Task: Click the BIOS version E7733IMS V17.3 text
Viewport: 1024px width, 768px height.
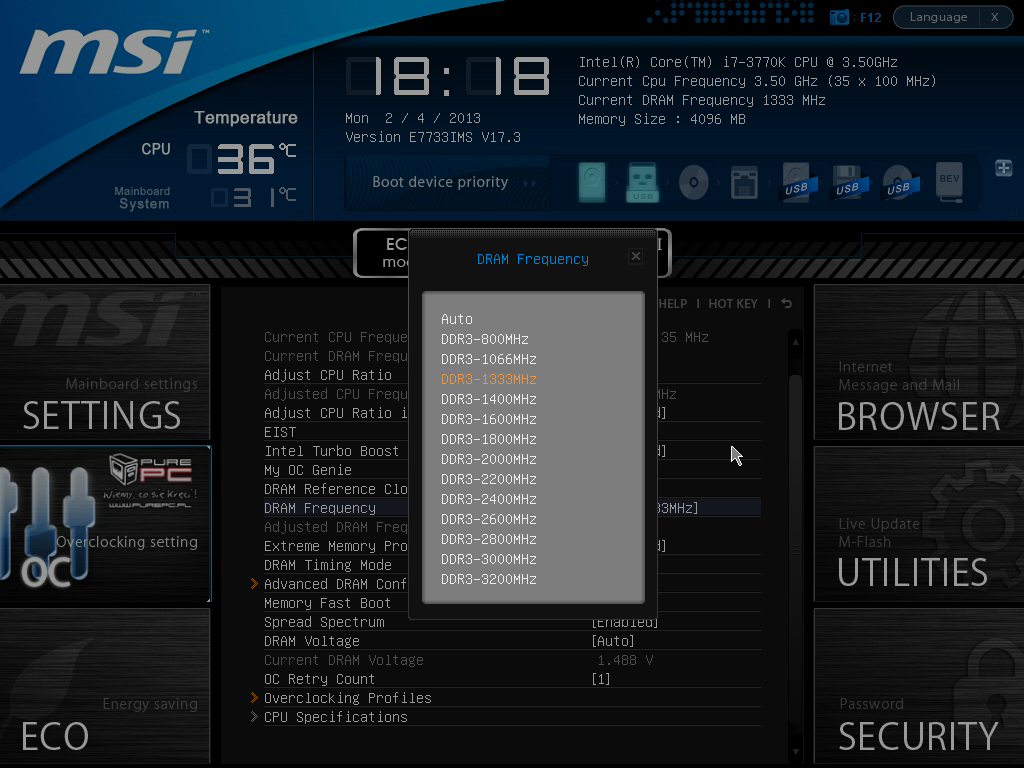Action: tap(433, 137)
